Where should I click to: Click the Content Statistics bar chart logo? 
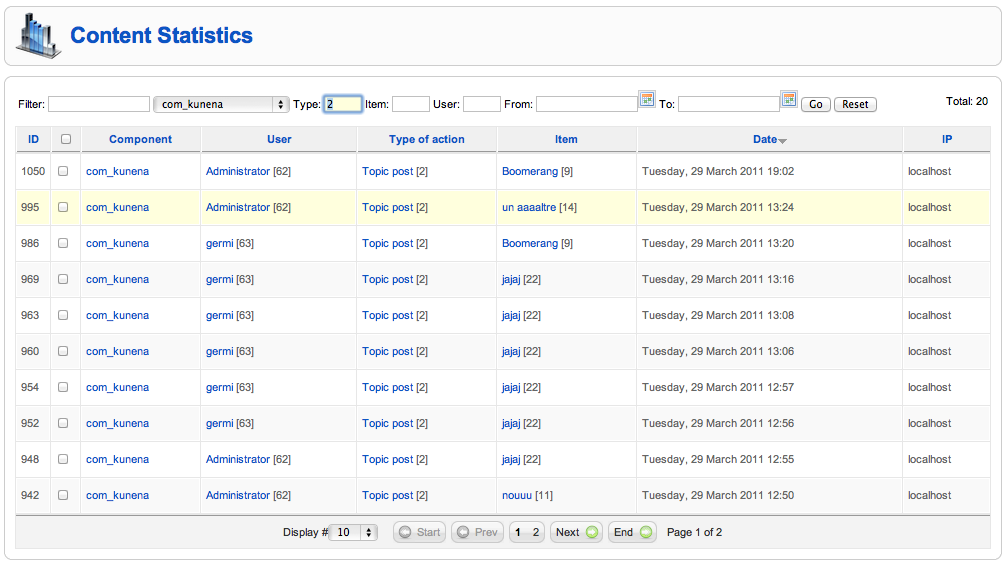coord(39,36)
